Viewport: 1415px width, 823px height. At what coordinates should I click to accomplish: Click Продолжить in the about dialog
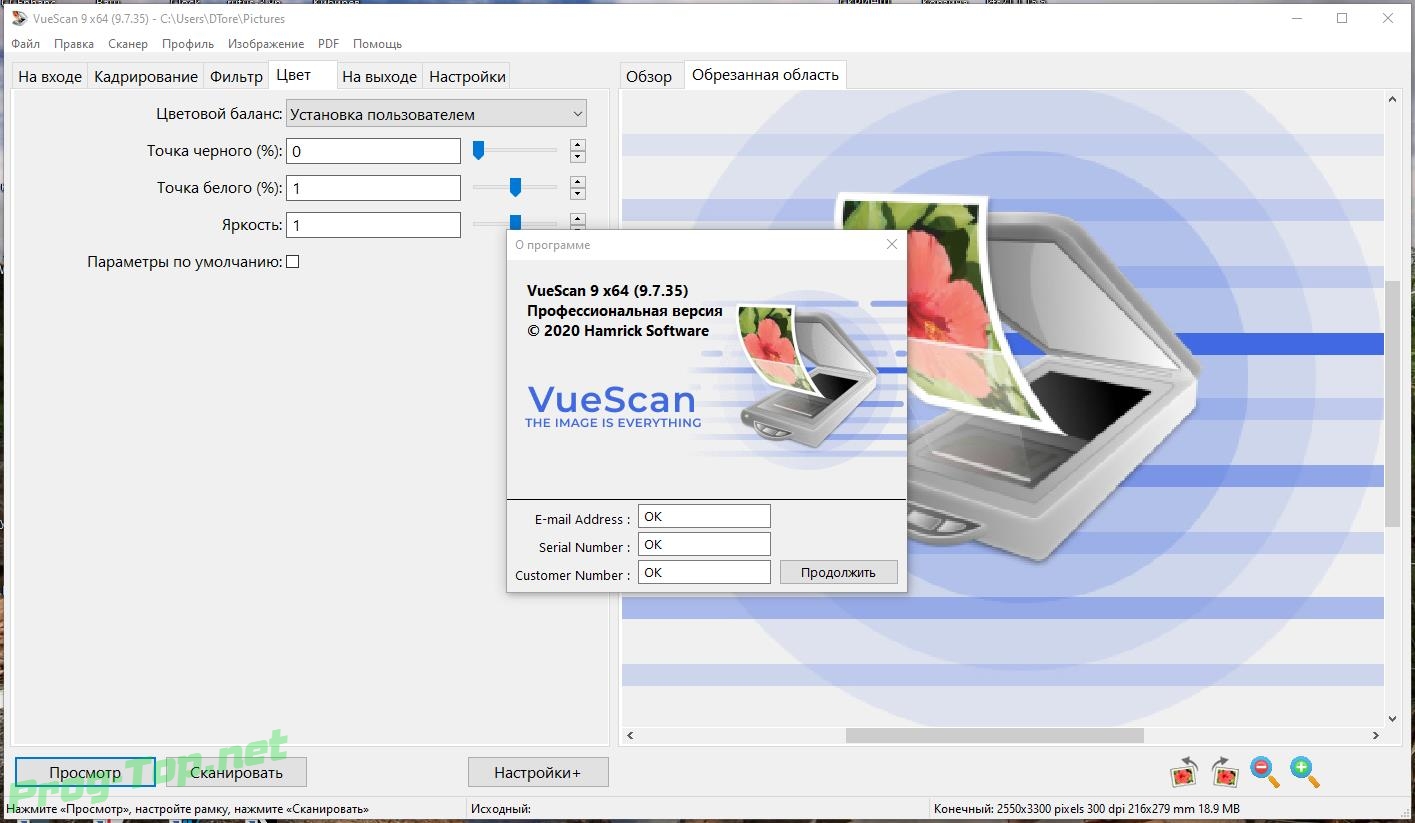point(839,572)
